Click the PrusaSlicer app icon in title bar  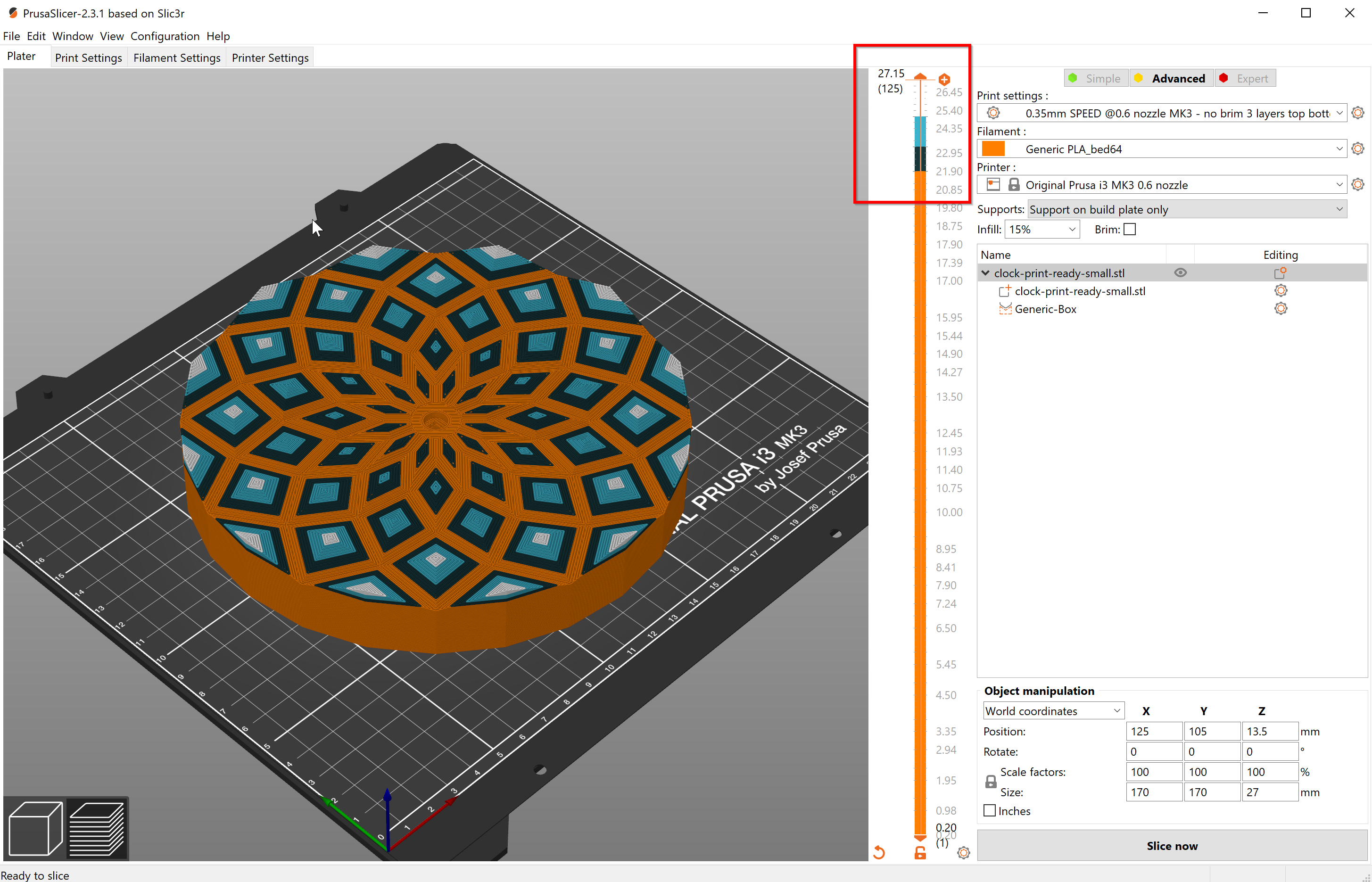coord(12,13)
